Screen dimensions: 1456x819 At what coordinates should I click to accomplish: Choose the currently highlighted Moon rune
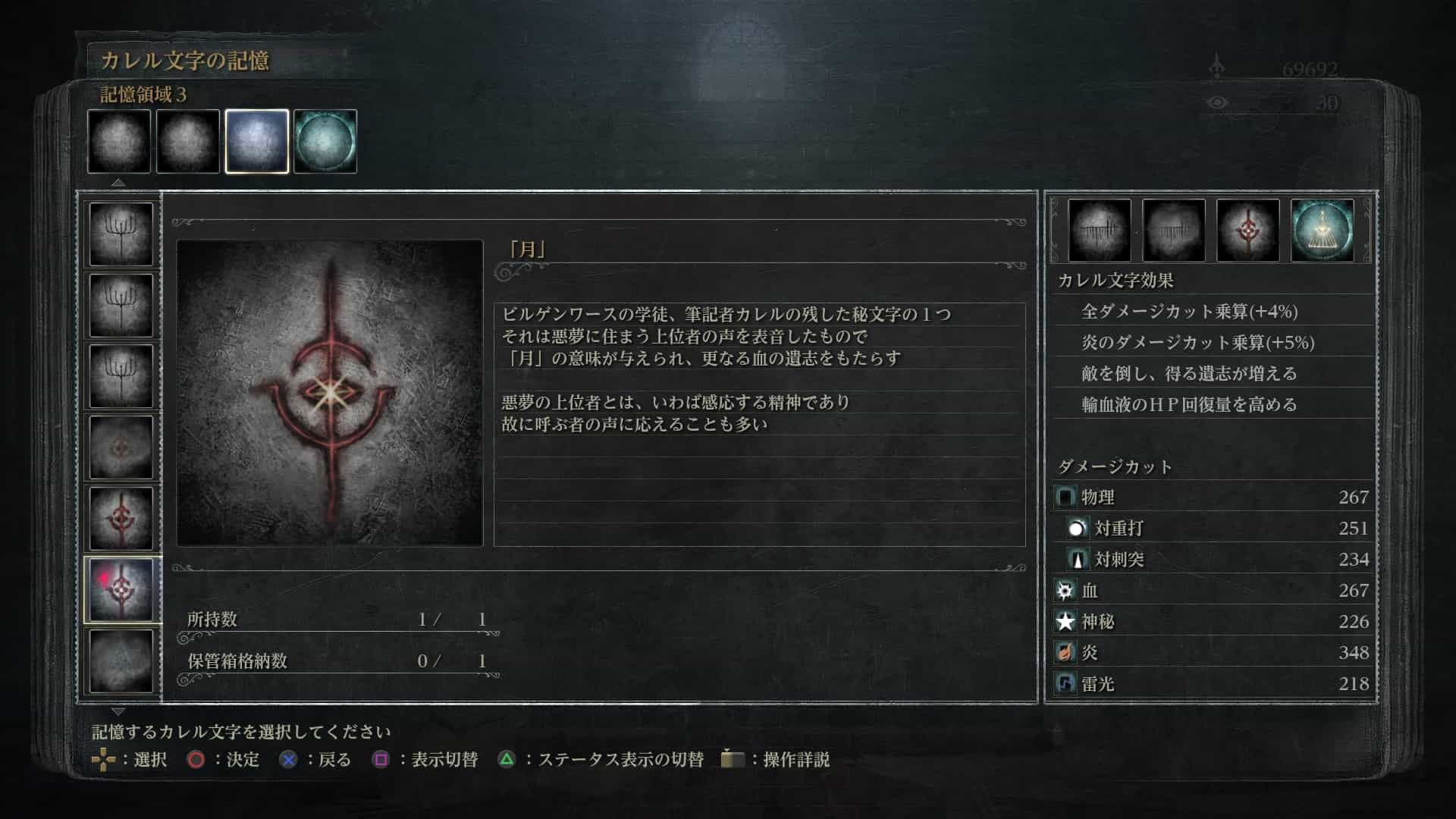click(x=121, y=590)
